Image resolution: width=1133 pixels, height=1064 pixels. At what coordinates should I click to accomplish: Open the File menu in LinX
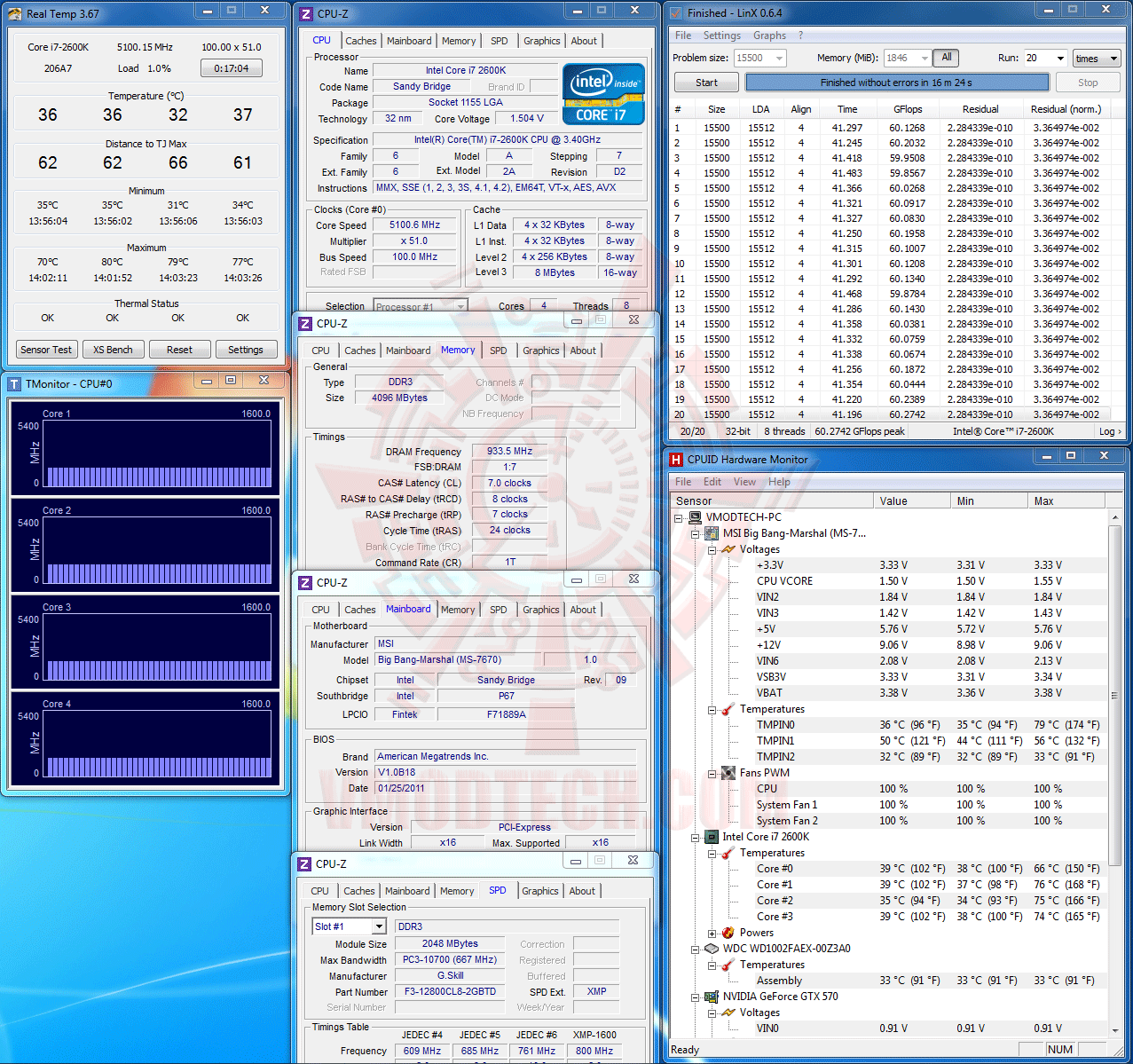683,35
